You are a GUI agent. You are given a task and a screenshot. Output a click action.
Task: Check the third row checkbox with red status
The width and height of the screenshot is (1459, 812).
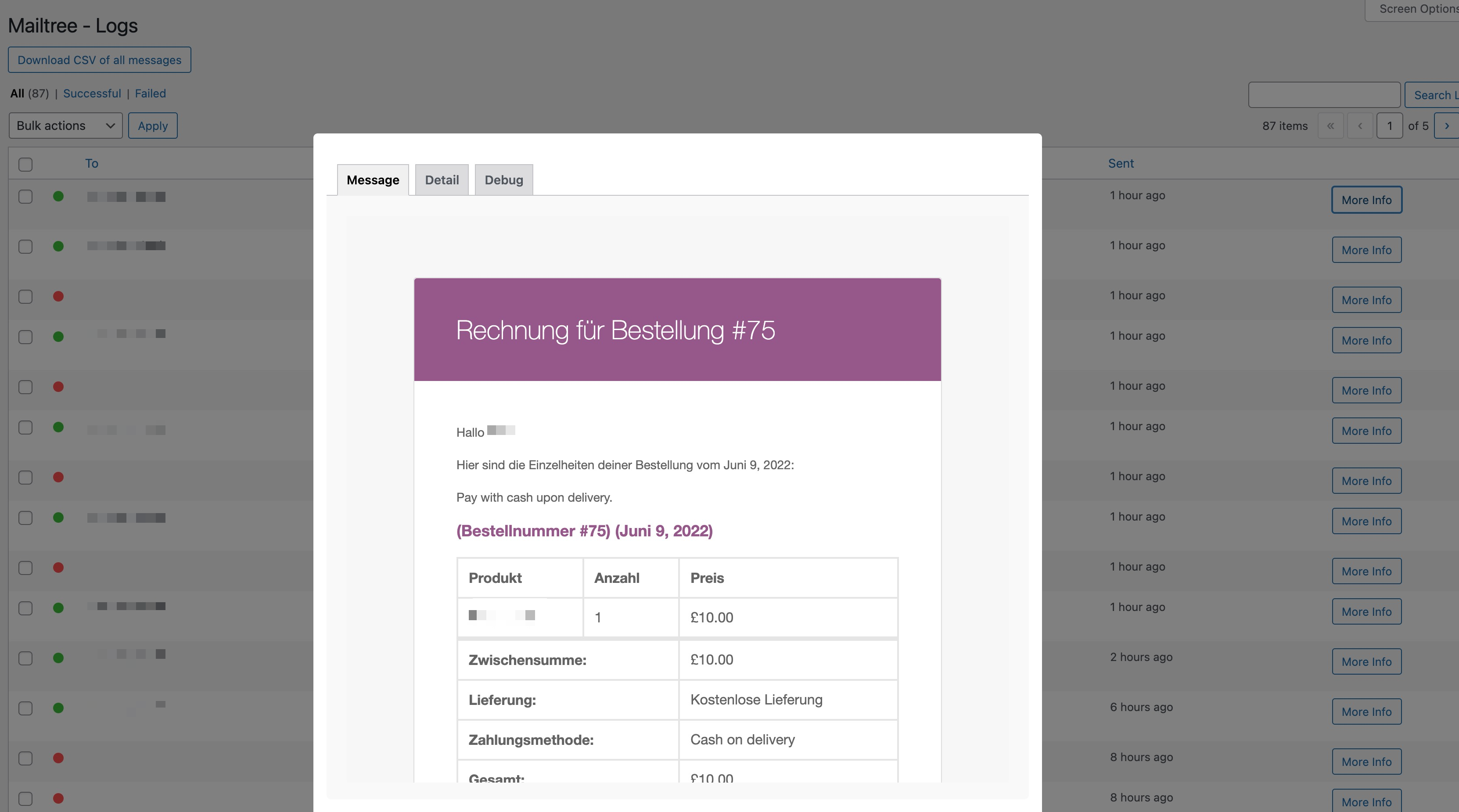click(25, 296)
